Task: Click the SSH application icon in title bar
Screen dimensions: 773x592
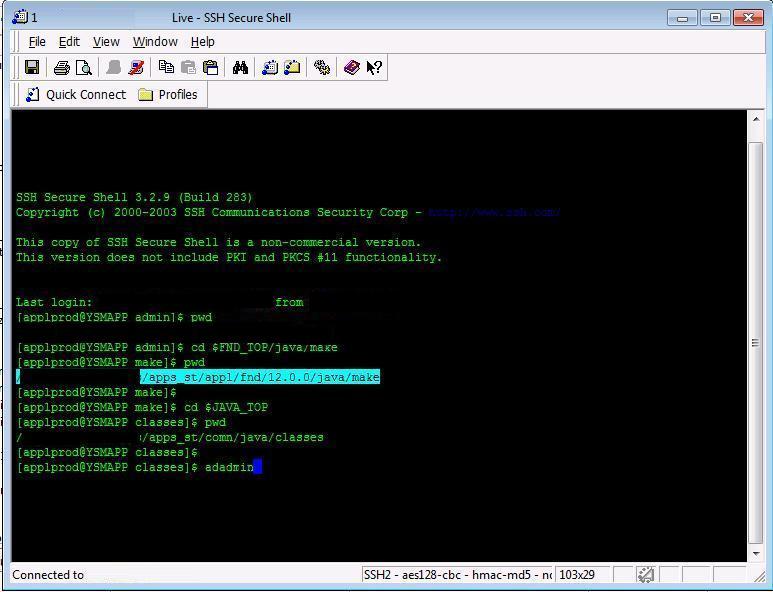Action: 20,17
